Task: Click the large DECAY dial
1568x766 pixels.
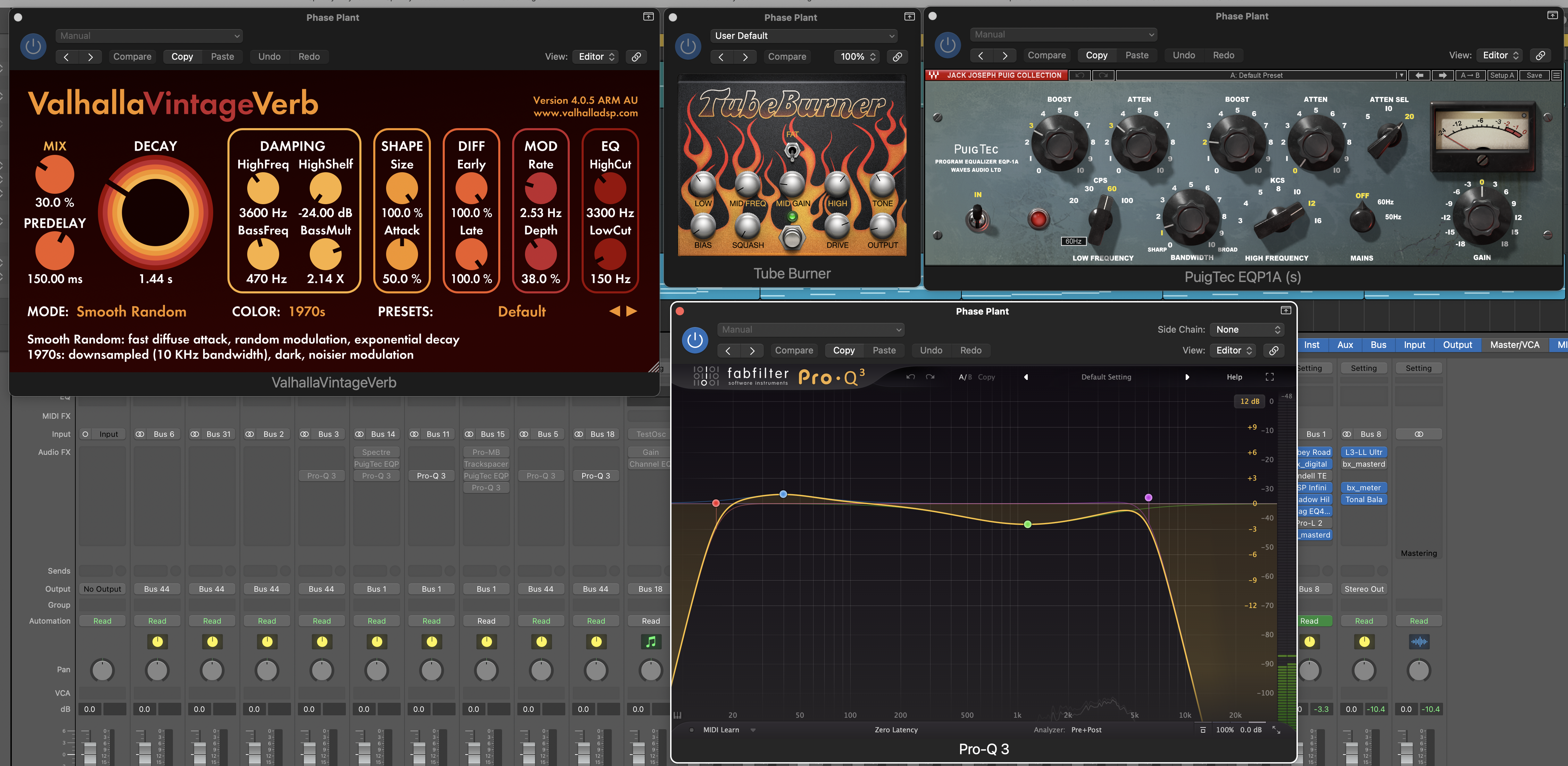Action: tap(155, 213)
